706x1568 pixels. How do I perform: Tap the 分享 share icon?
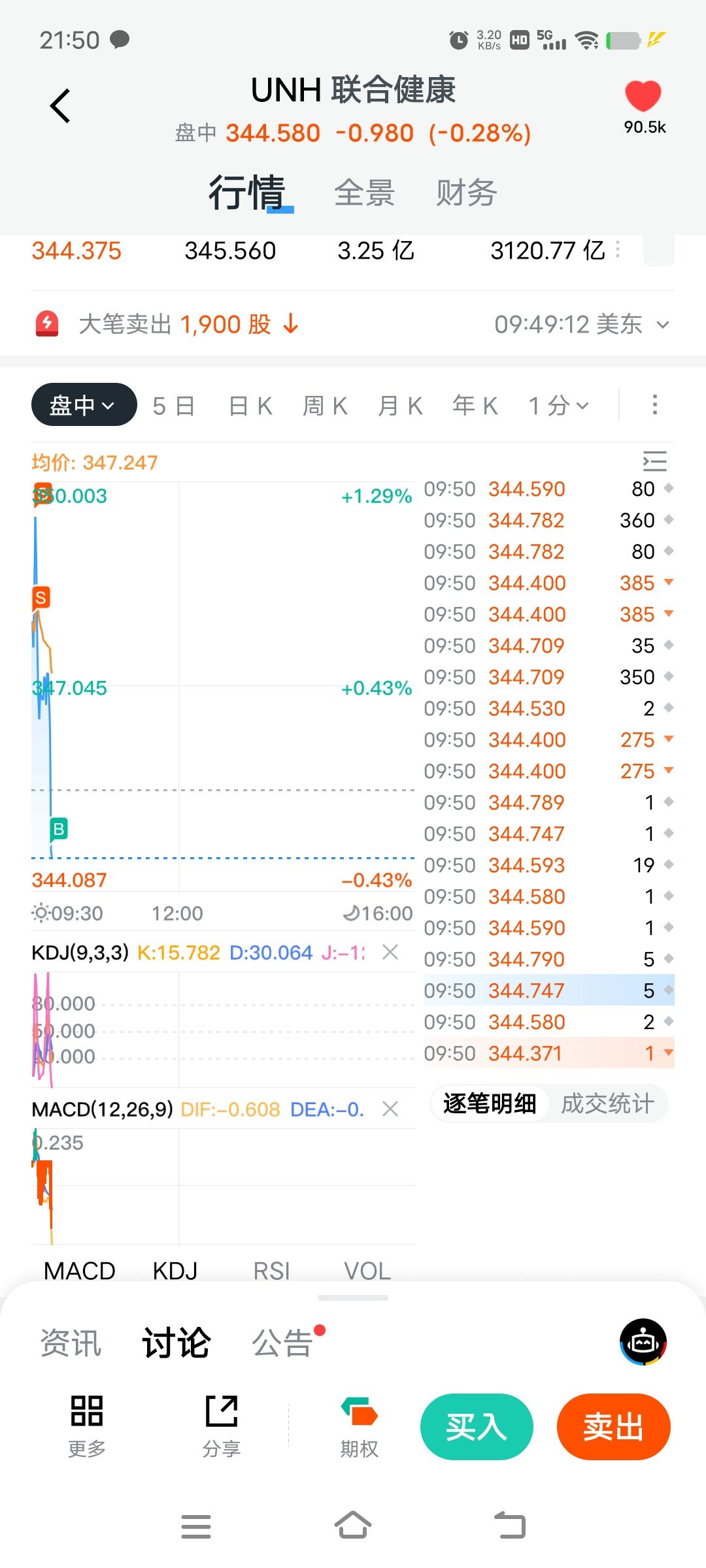click(x=222, y=1411)
